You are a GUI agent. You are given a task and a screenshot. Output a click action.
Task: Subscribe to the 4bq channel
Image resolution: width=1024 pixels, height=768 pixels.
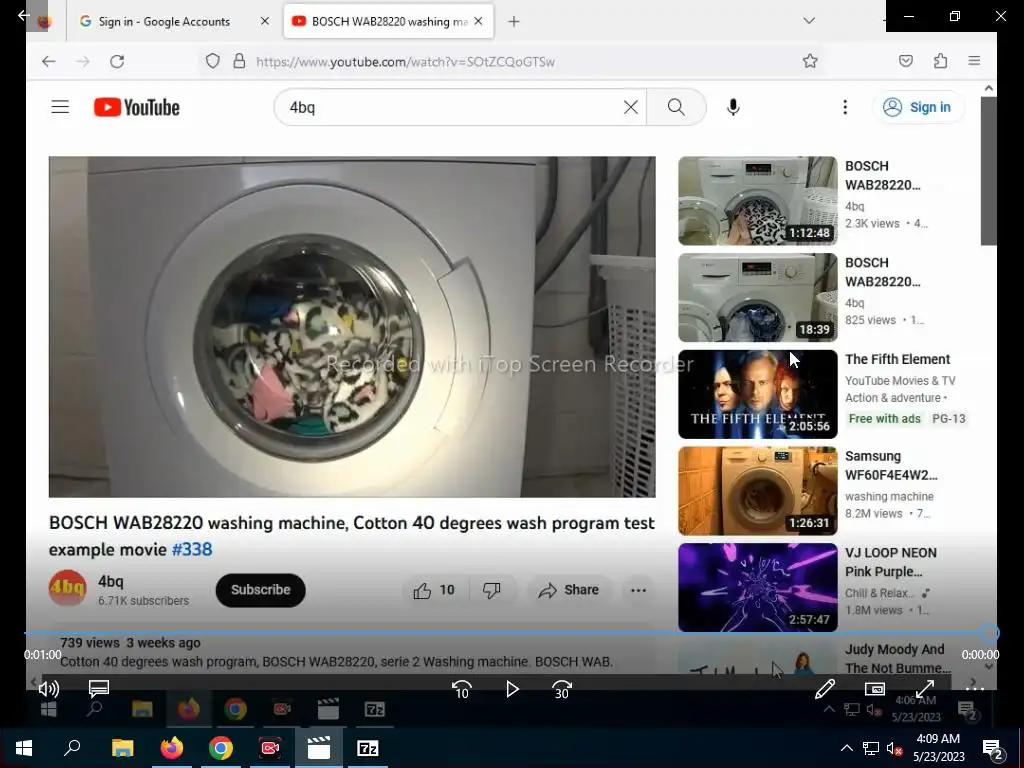click(261, 590)
